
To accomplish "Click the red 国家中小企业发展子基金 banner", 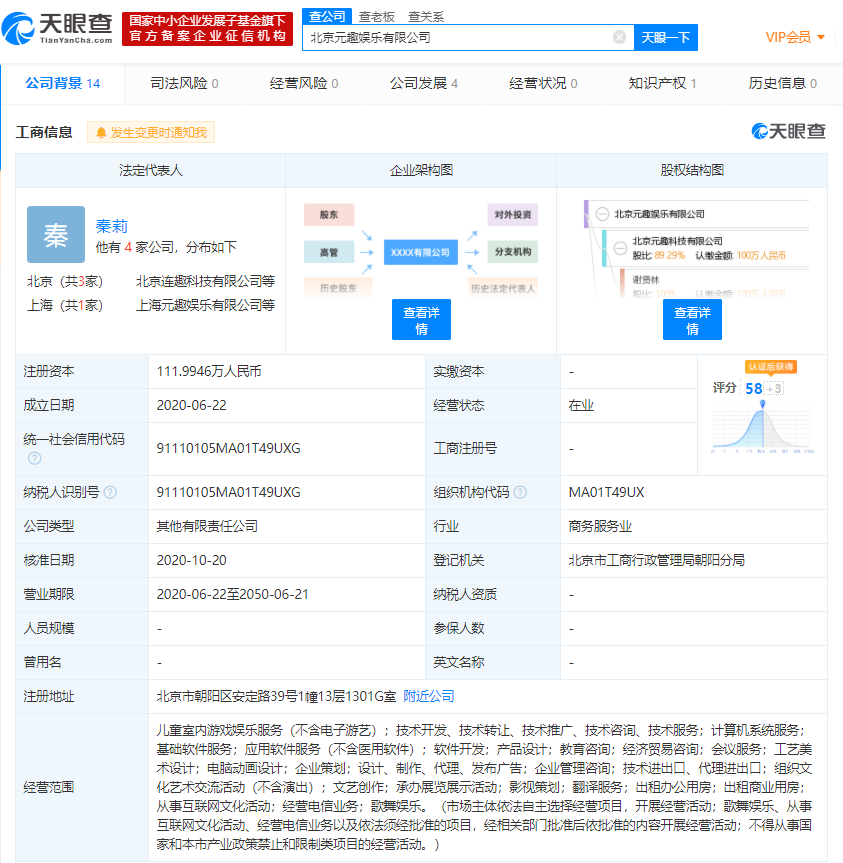I will (207, 29).
